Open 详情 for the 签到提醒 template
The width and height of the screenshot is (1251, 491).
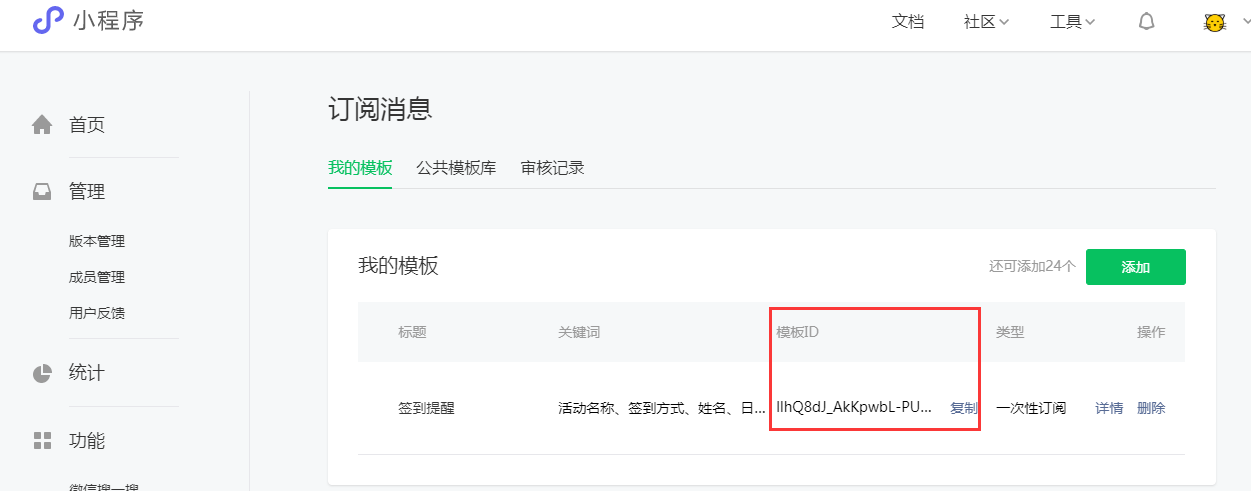[1109, 408]
